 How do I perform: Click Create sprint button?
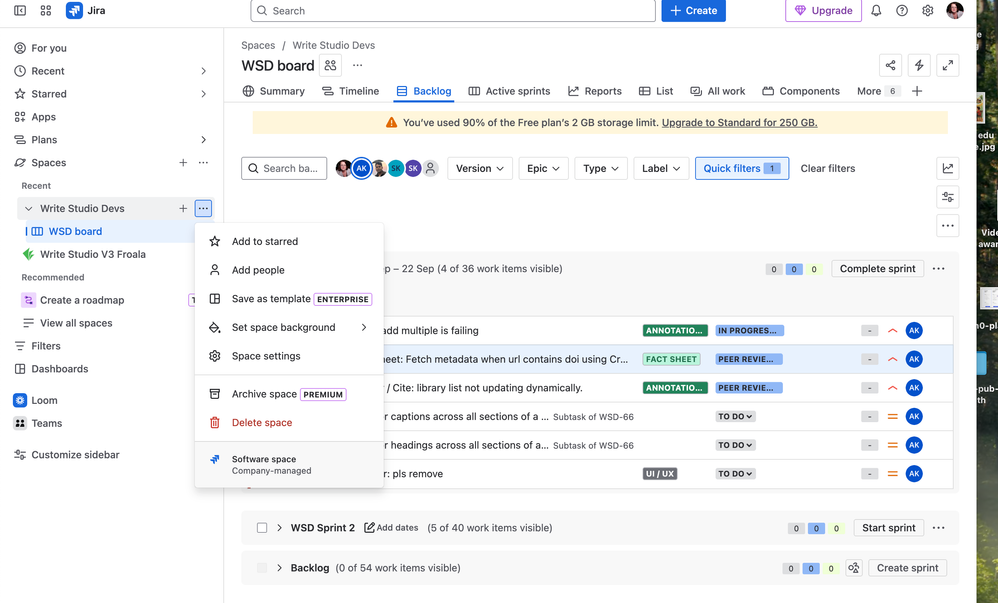907,568
